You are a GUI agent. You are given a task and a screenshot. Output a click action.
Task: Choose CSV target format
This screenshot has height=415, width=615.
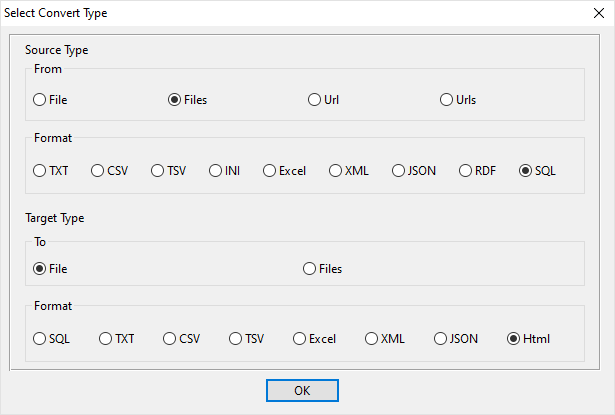coord(170,339)
